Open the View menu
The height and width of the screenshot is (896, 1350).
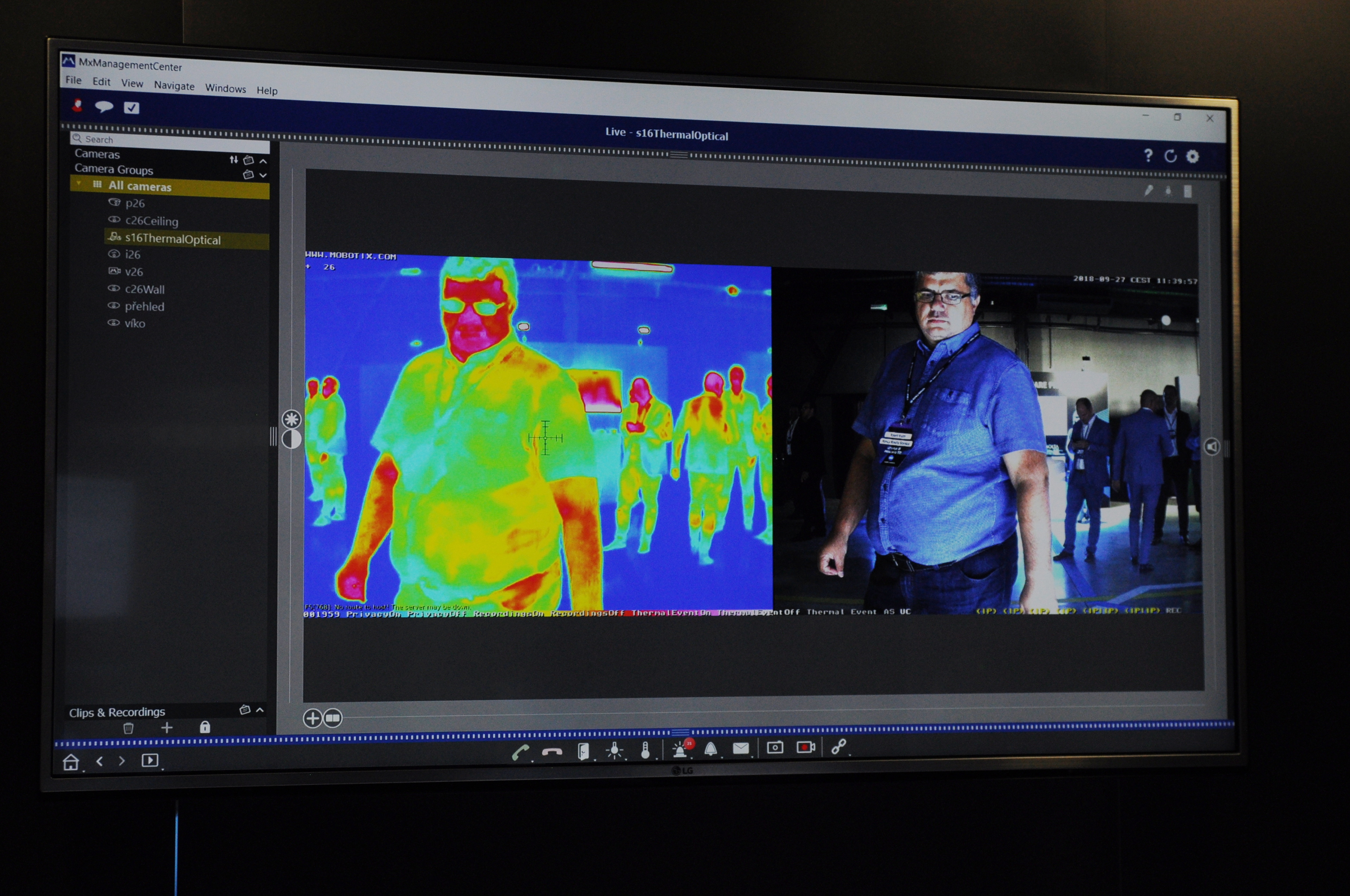pyautogui.click(x=132, y=83)
